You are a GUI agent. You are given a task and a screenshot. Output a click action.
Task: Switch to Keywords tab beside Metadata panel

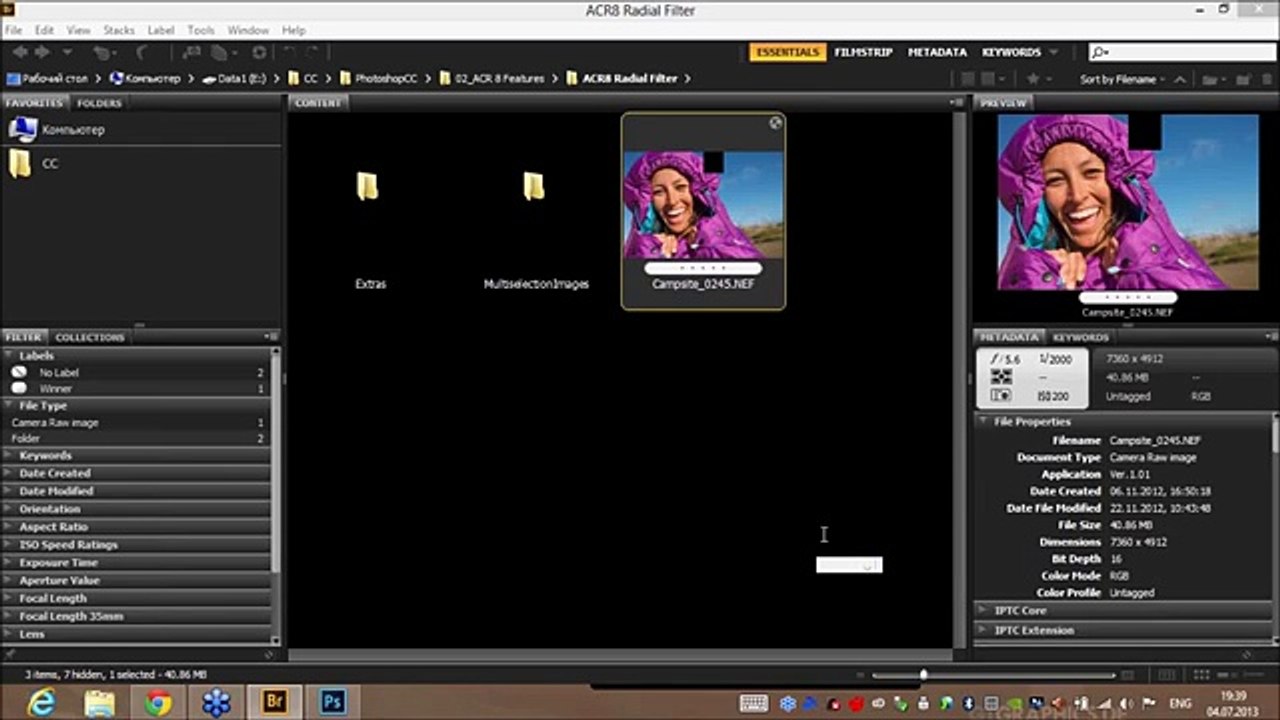(x=1081, y=337)
